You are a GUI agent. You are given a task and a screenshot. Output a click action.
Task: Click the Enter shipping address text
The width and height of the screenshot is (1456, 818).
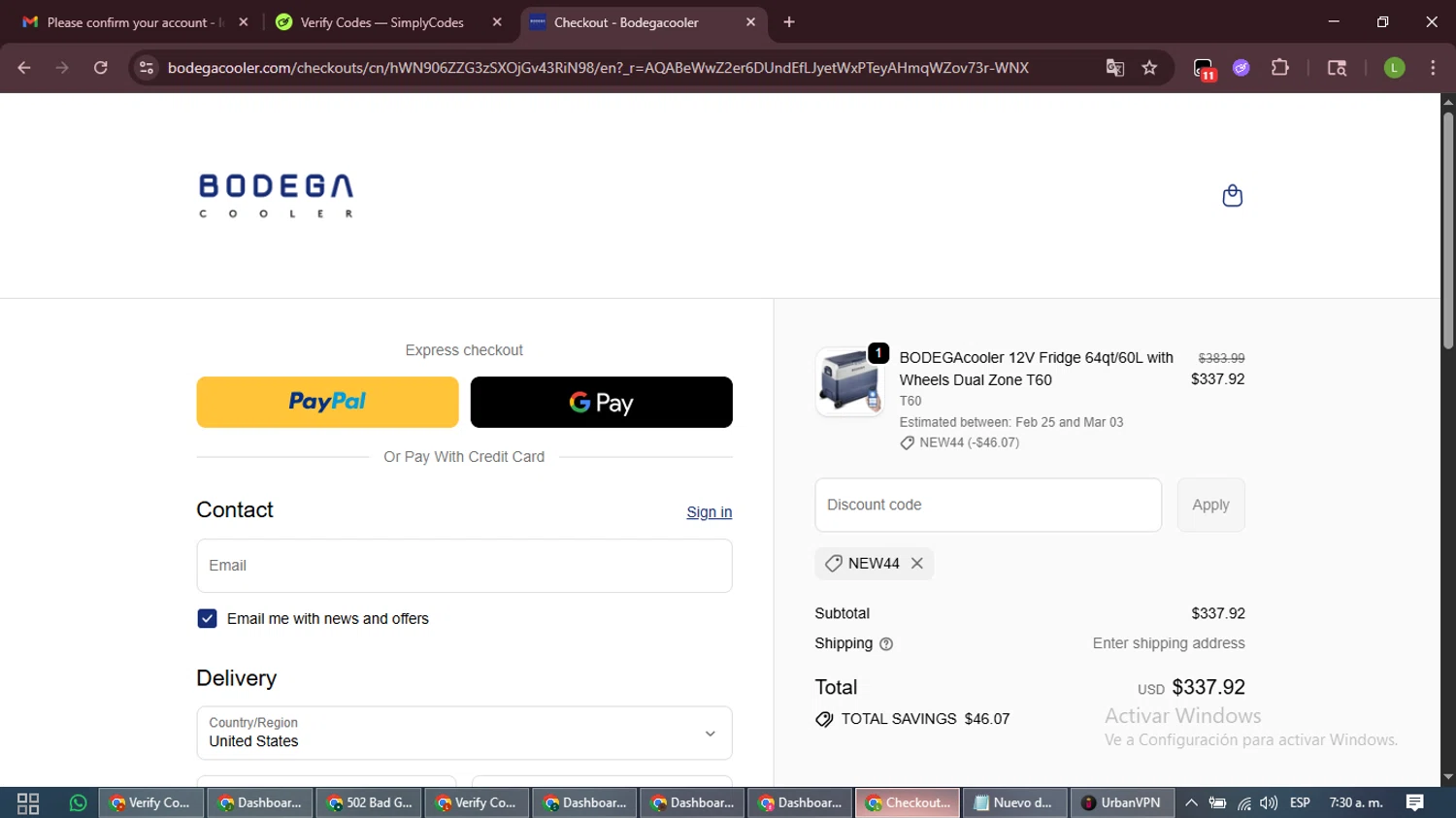pyautogui.click(x=1169, y=643)
